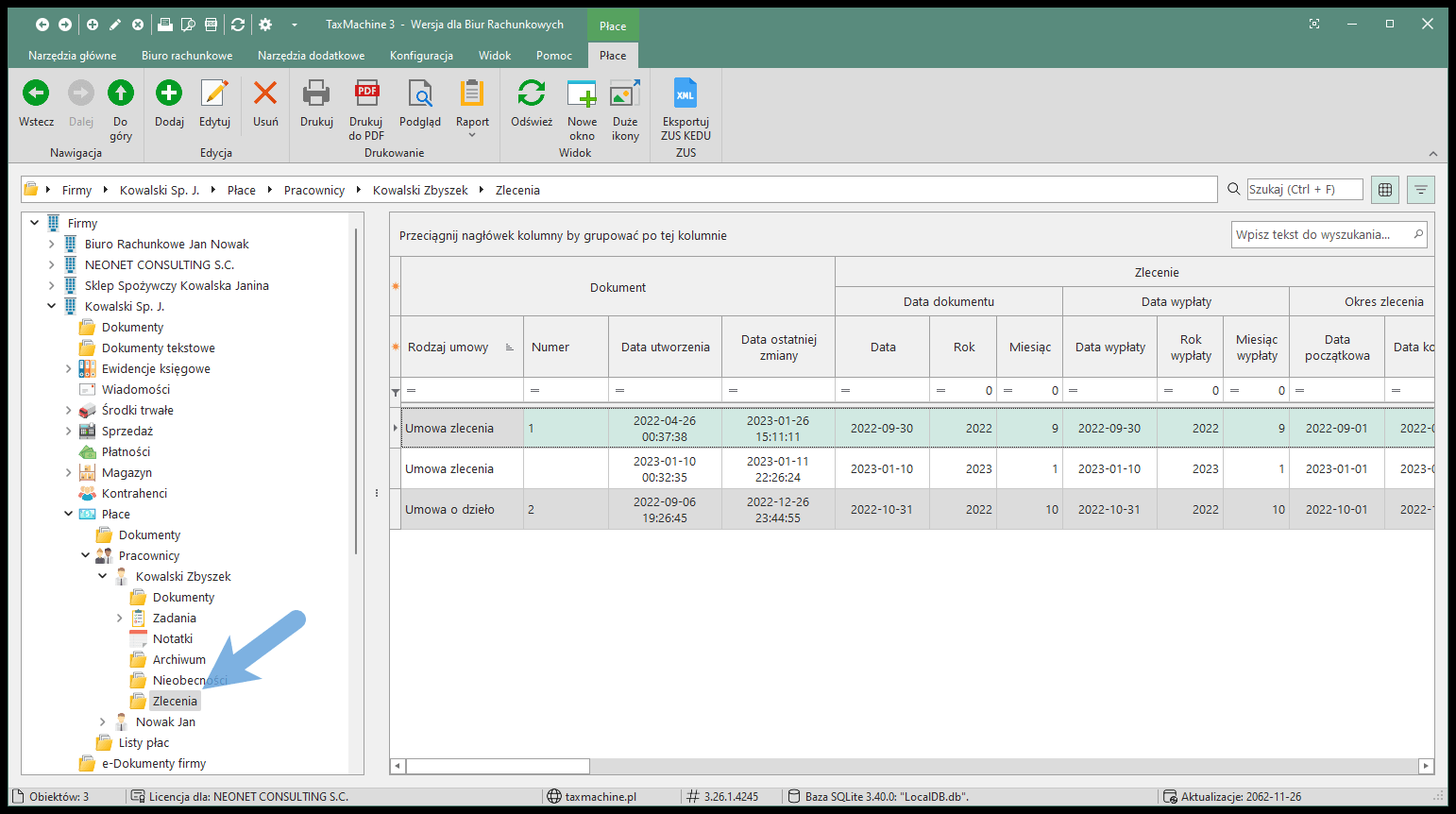Refresh the list with Odśwież

[x=532, y=93]
